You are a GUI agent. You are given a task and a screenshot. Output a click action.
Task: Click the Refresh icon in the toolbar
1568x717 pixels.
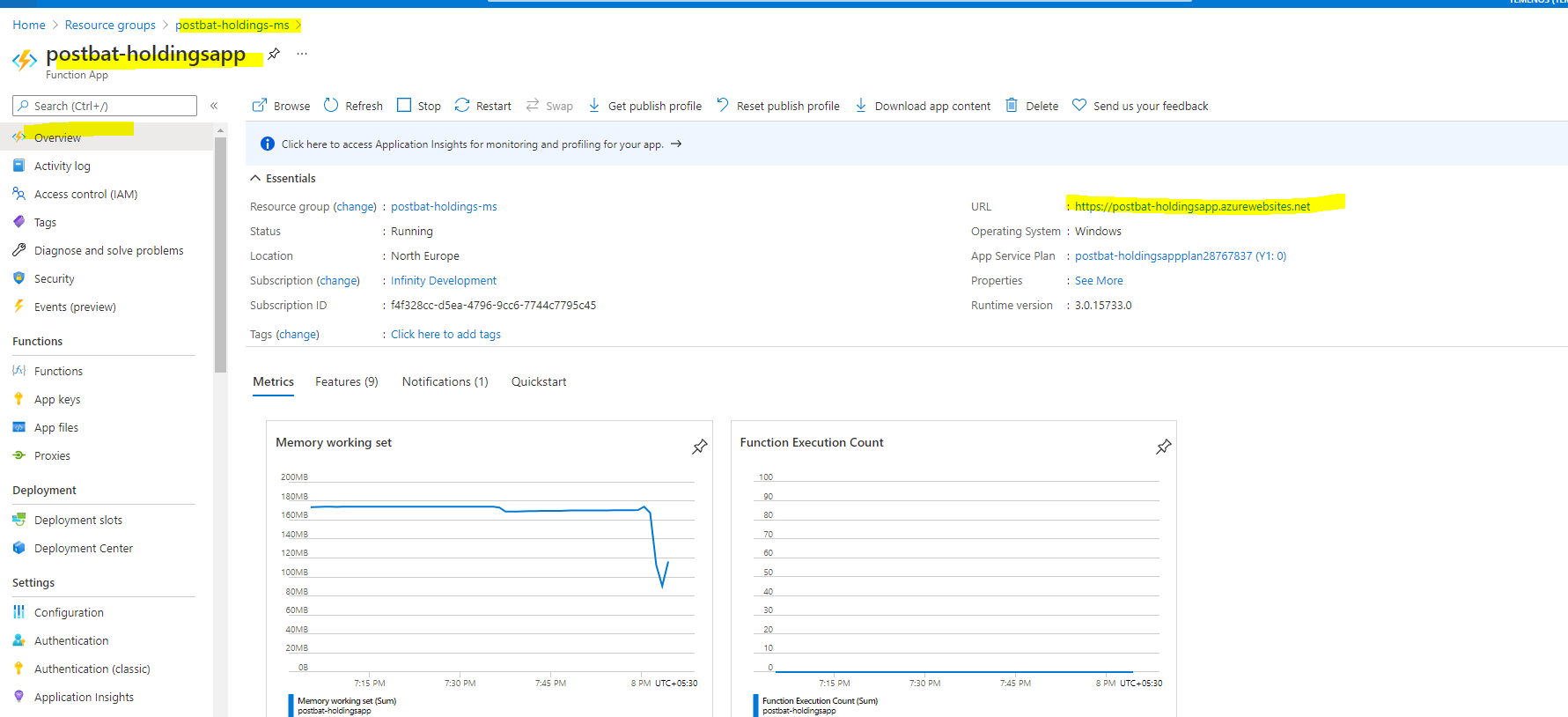tap(332, 106)
